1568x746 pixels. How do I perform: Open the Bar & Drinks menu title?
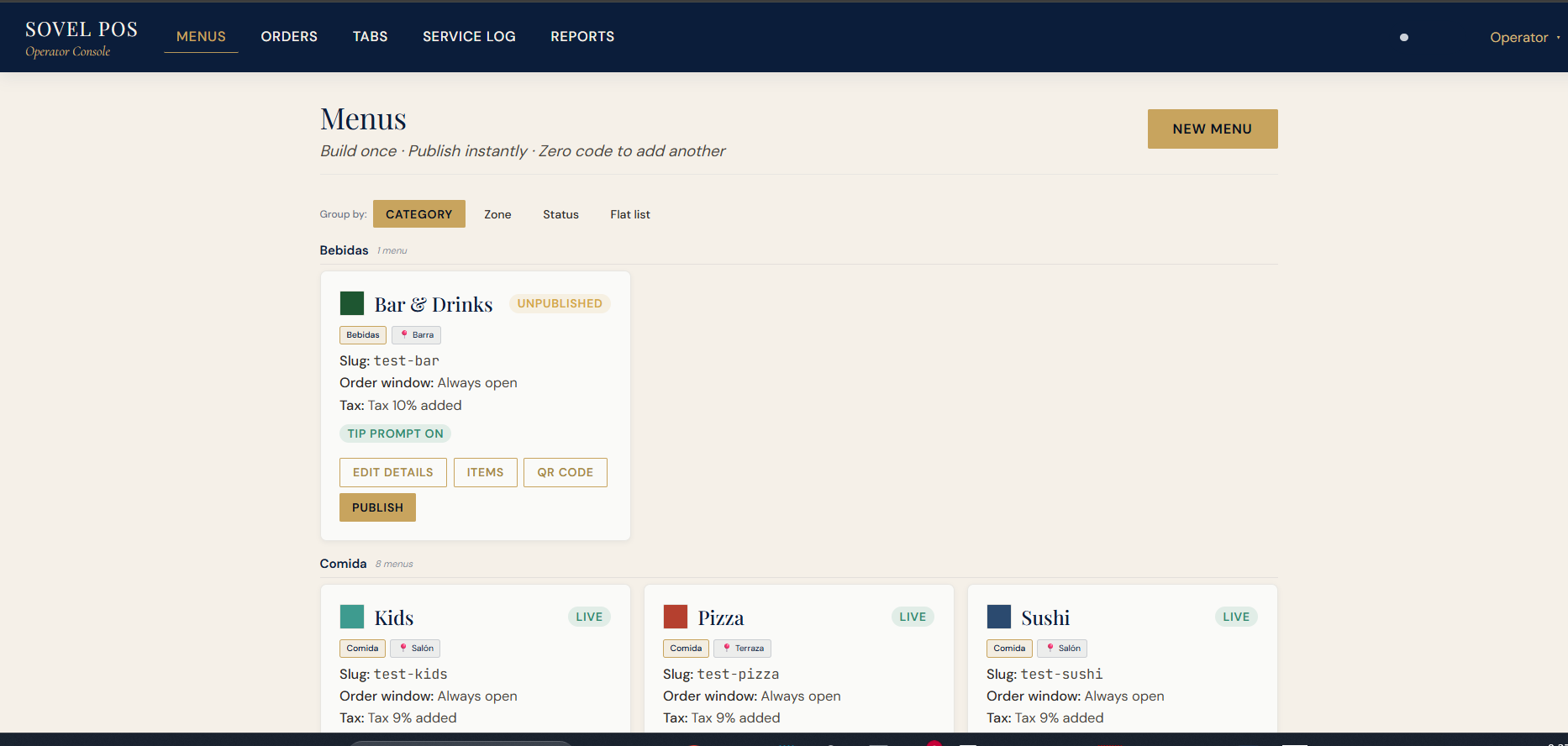click(434, 304)
